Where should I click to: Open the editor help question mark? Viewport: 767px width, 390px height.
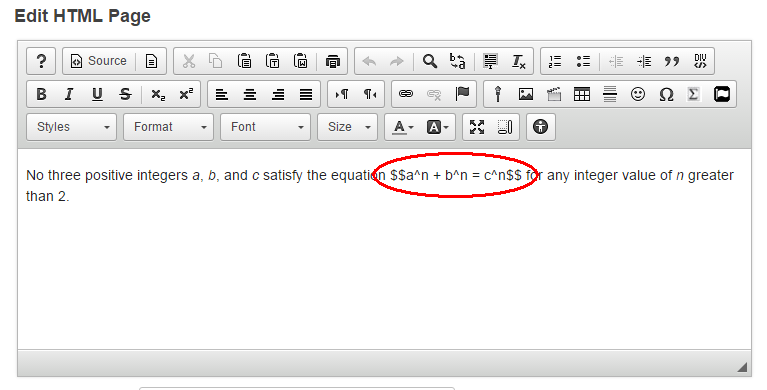tap(41, 61)
